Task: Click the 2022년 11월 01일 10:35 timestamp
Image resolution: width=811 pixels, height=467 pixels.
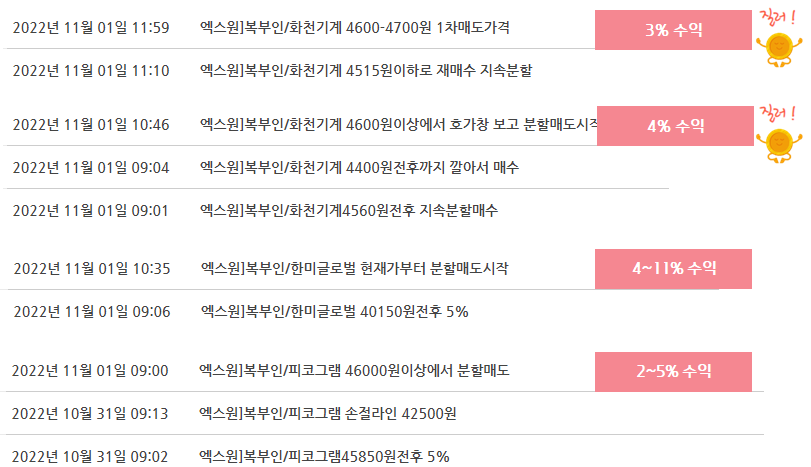Action: [92, 269]
